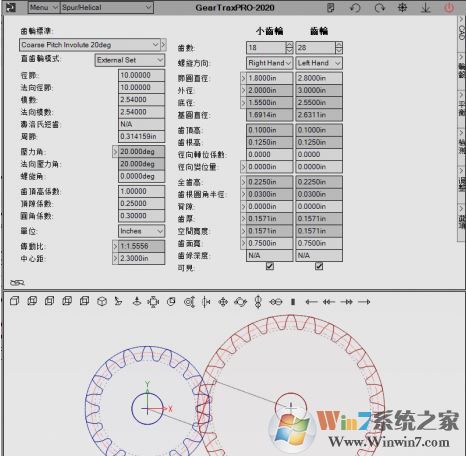Click pinion 齒面寬 0.7500in field
Image resolution: width=466 pixels, height=456 pixels.
pyautogui.click(x=269, y=243)
